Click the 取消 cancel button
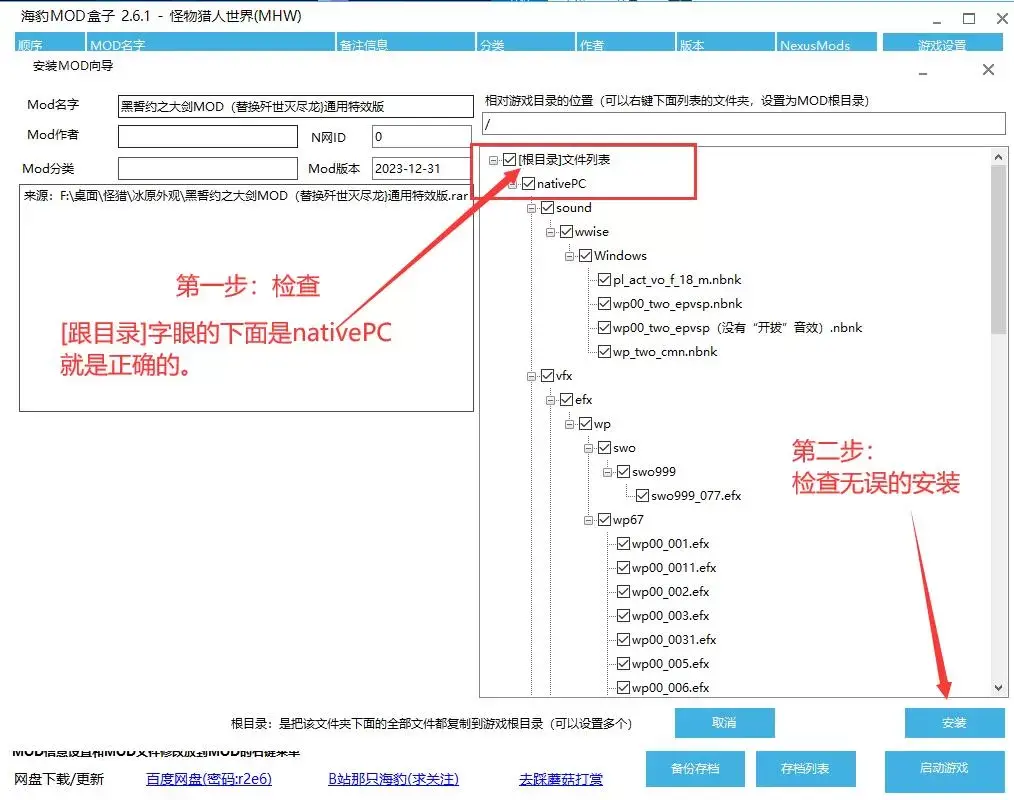 (x=724, y=723)
